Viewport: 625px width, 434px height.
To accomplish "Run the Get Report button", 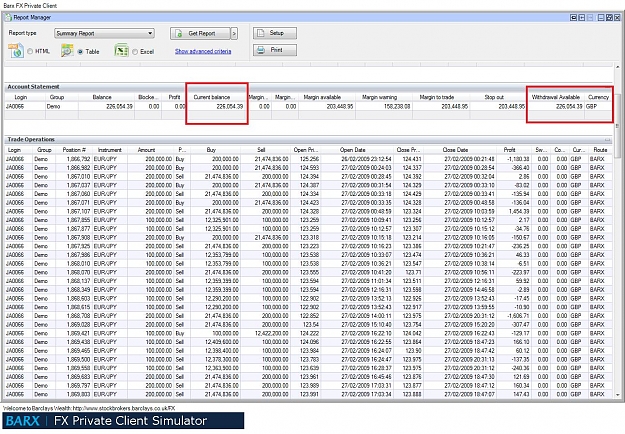I will coord(200,33).
